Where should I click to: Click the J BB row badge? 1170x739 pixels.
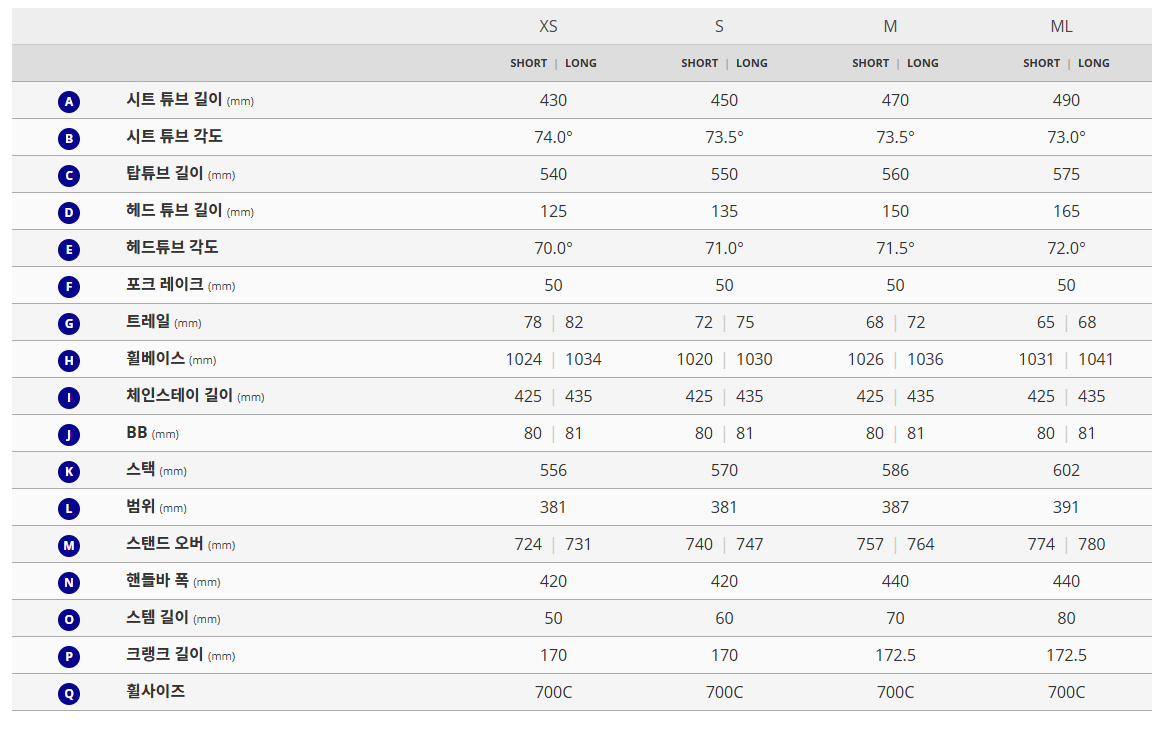68,434
